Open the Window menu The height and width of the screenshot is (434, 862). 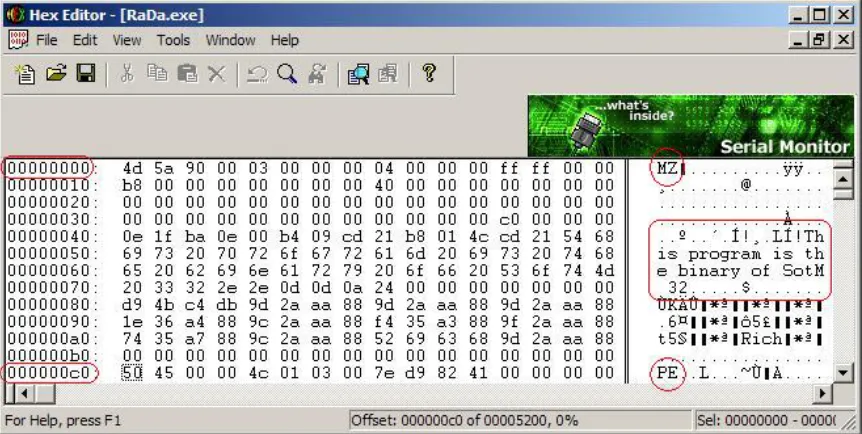click(x=230, y=40)
